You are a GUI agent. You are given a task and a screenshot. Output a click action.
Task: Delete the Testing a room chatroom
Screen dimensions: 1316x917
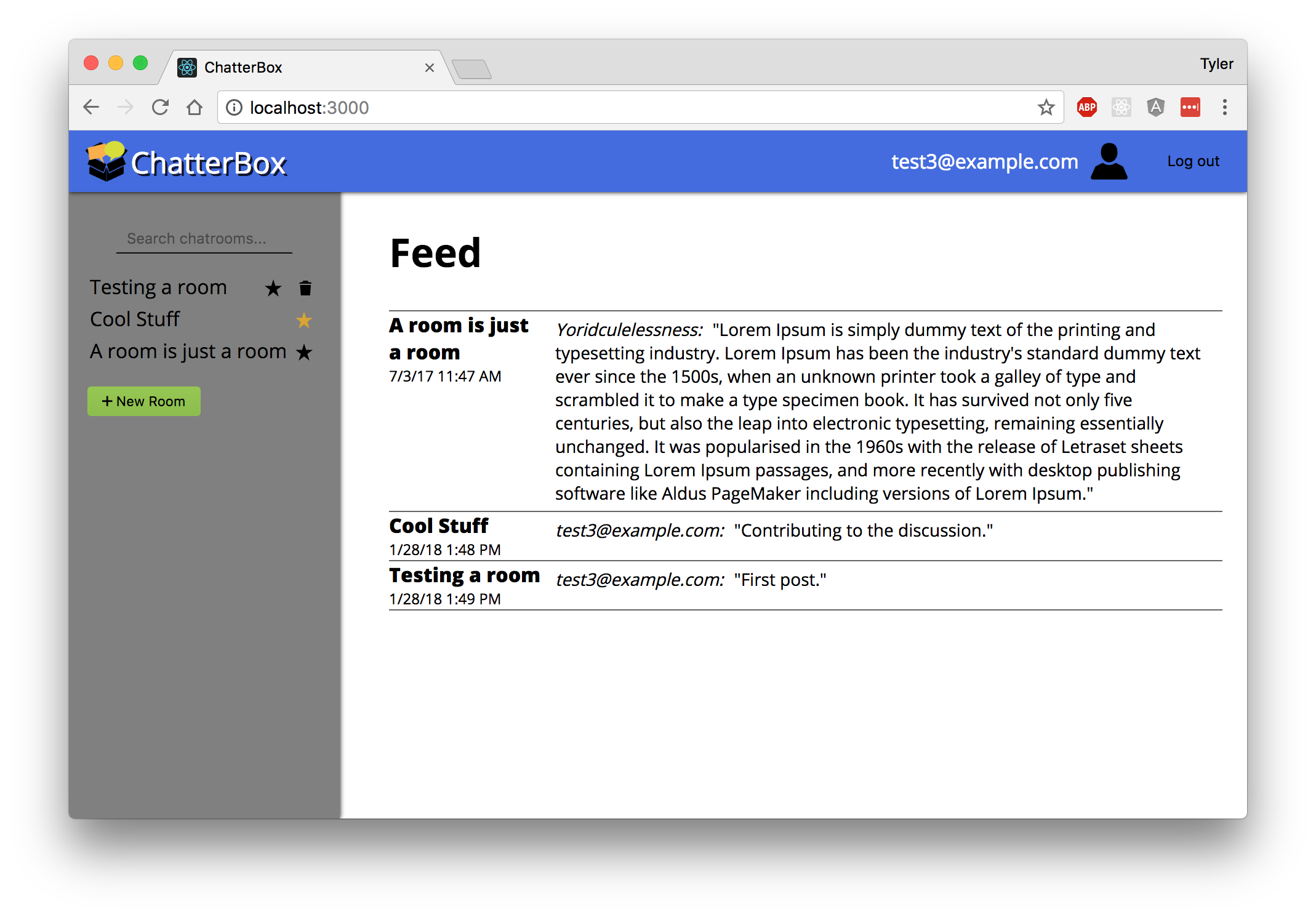pos(305,287)
